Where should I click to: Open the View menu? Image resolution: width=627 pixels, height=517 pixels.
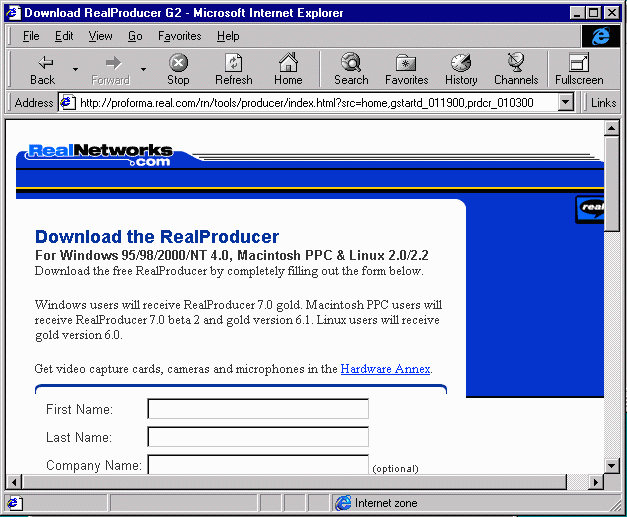click(x=100, y=36)
